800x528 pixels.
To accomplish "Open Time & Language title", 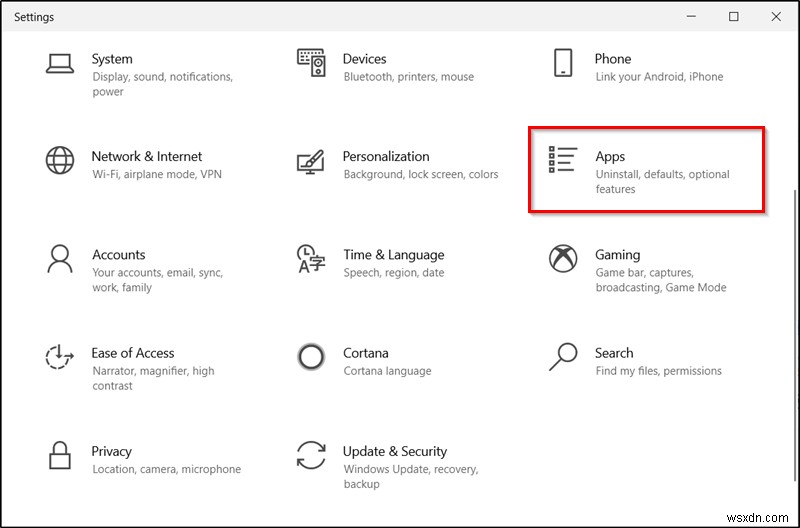I will tap(393, 255).
